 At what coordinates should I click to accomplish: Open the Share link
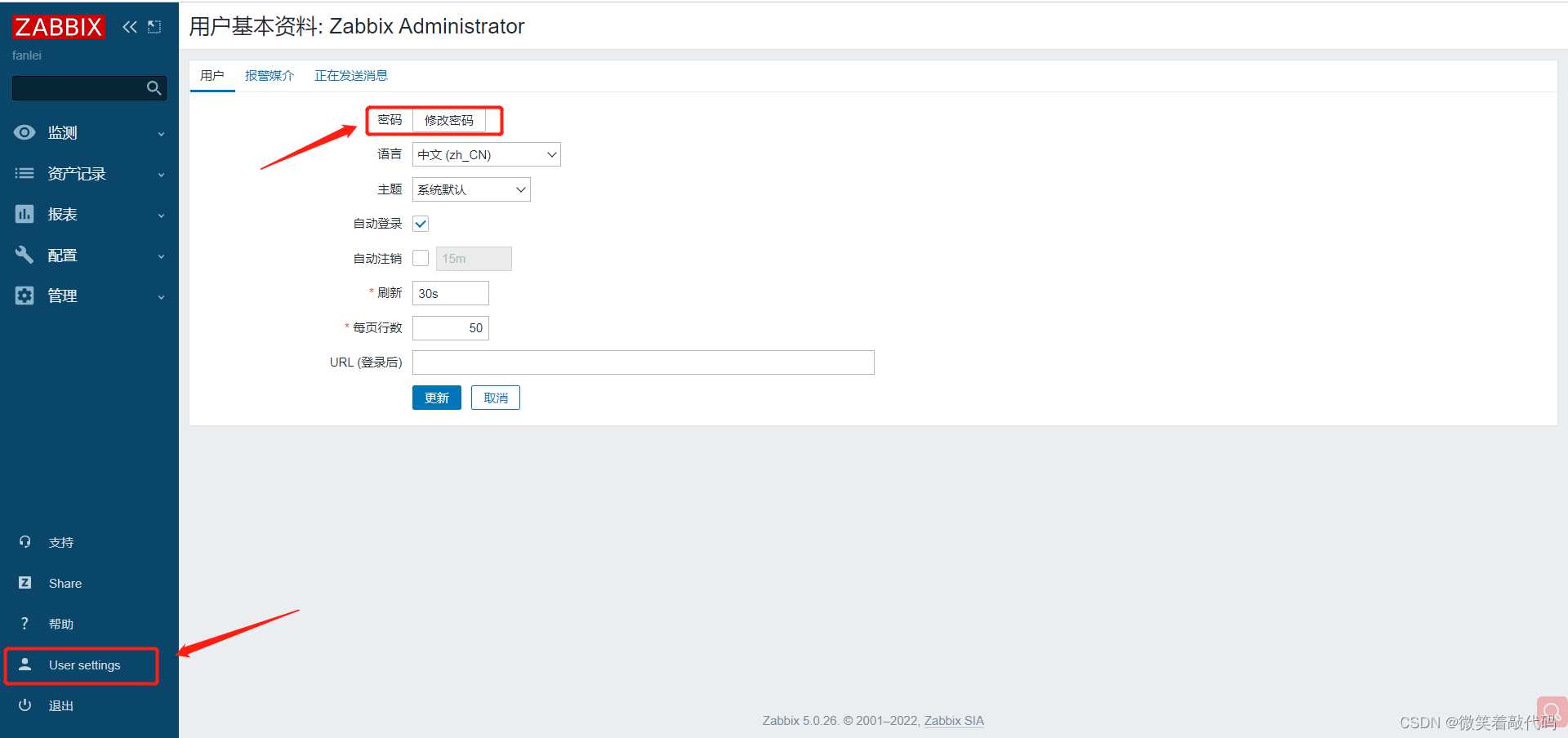click(65, 583)
